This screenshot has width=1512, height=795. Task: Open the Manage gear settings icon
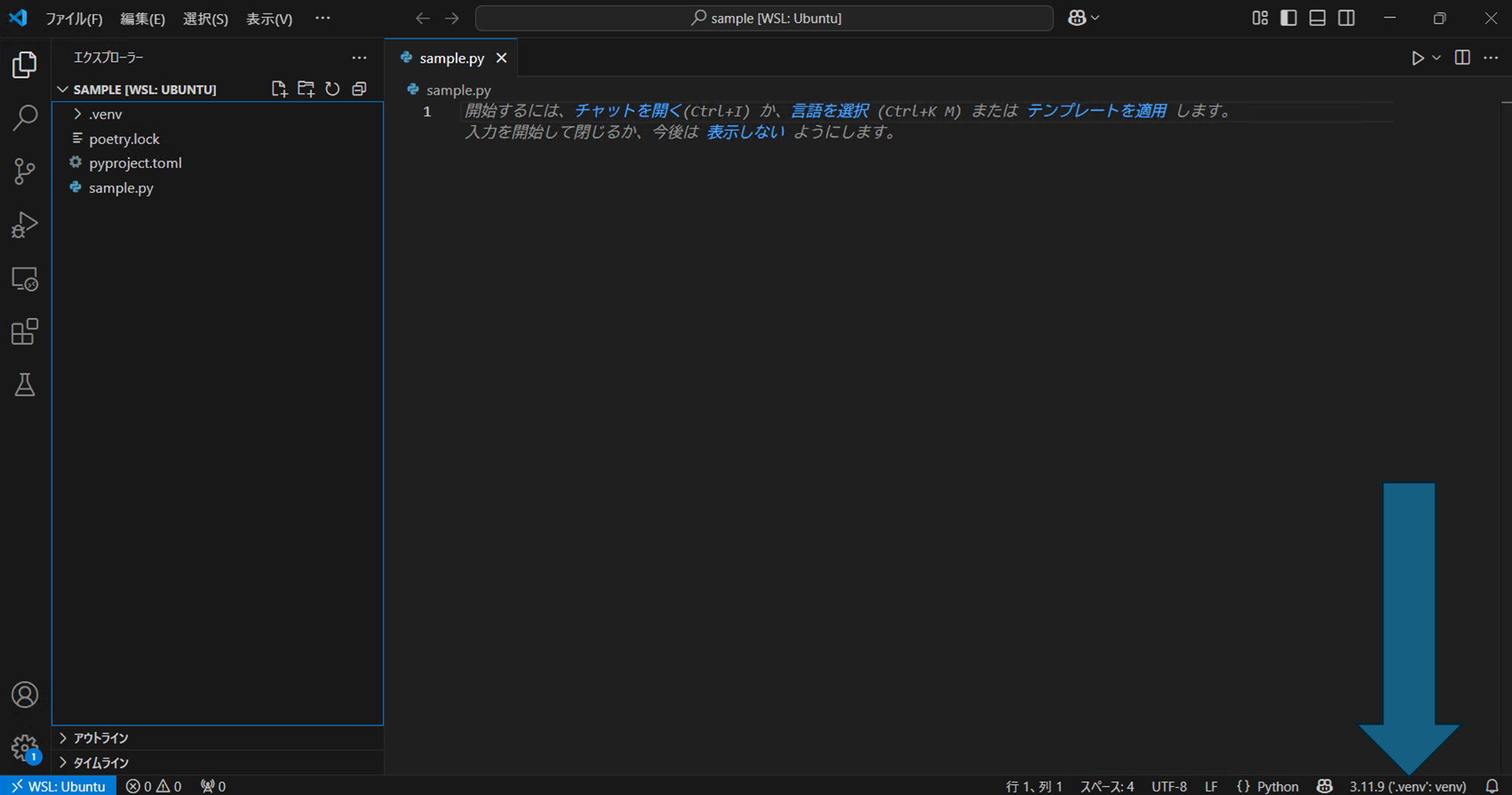pyautogui.click(x=25, y=747)
